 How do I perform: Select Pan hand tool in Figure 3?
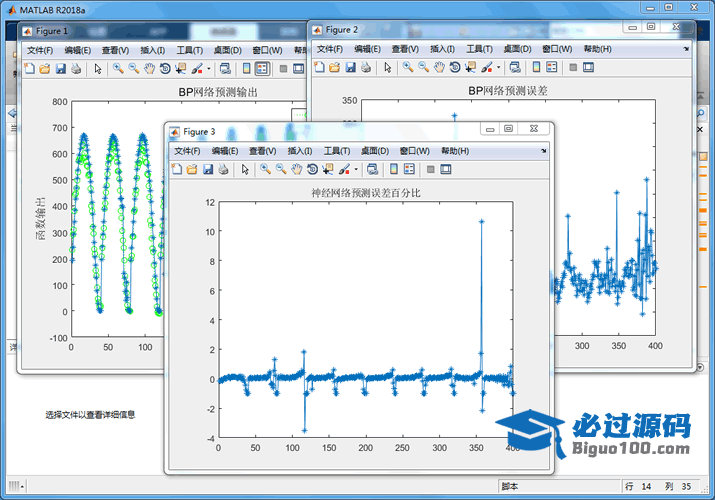296,170
